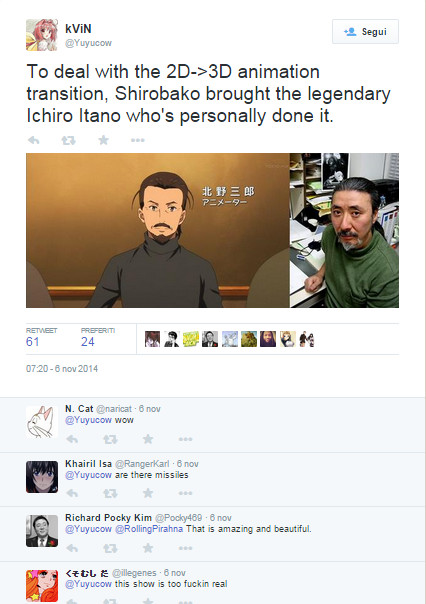Open more options on Khairil Isa's reply
This screenshot has height=604, width=426.
pyautogui.click(x=185, y=493)
